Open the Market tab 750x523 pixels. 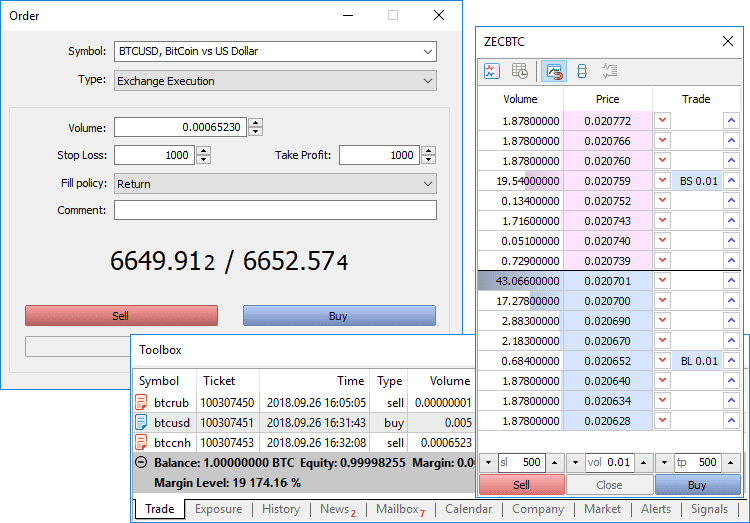point(602,509)
